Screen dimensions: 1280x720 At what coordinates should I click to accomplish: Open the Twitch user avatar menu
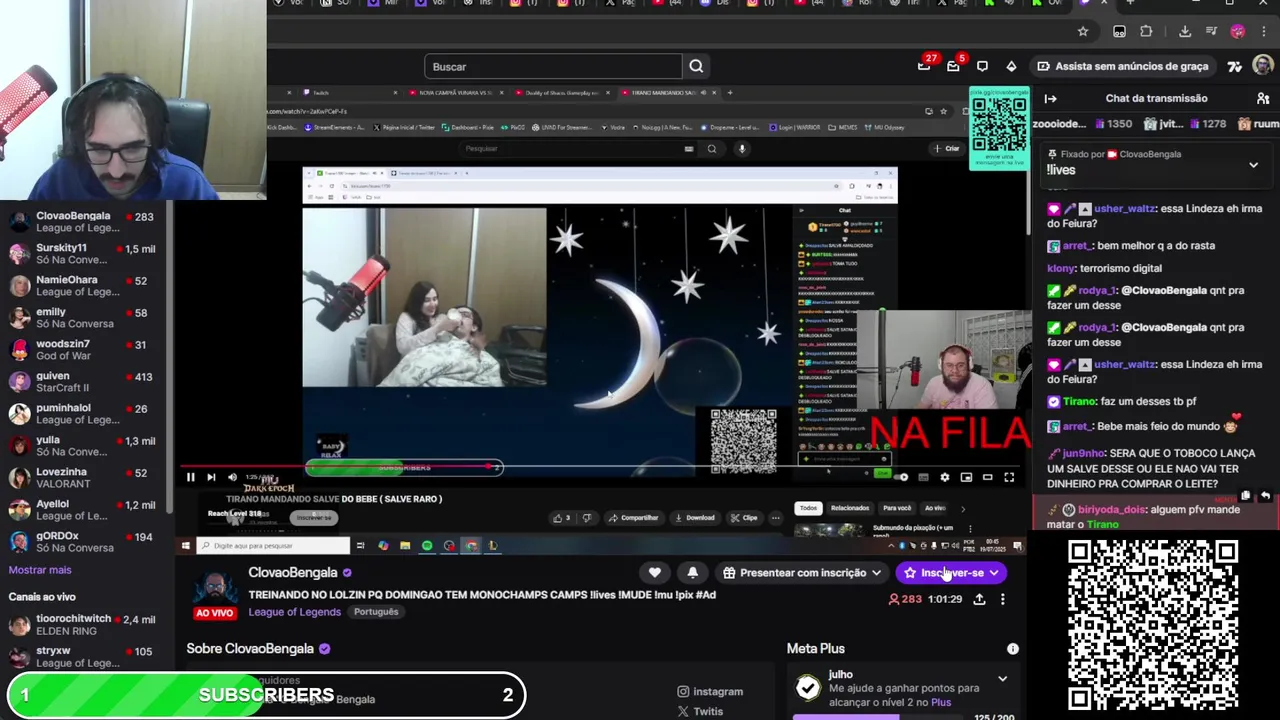click(x=1263, y=66)
